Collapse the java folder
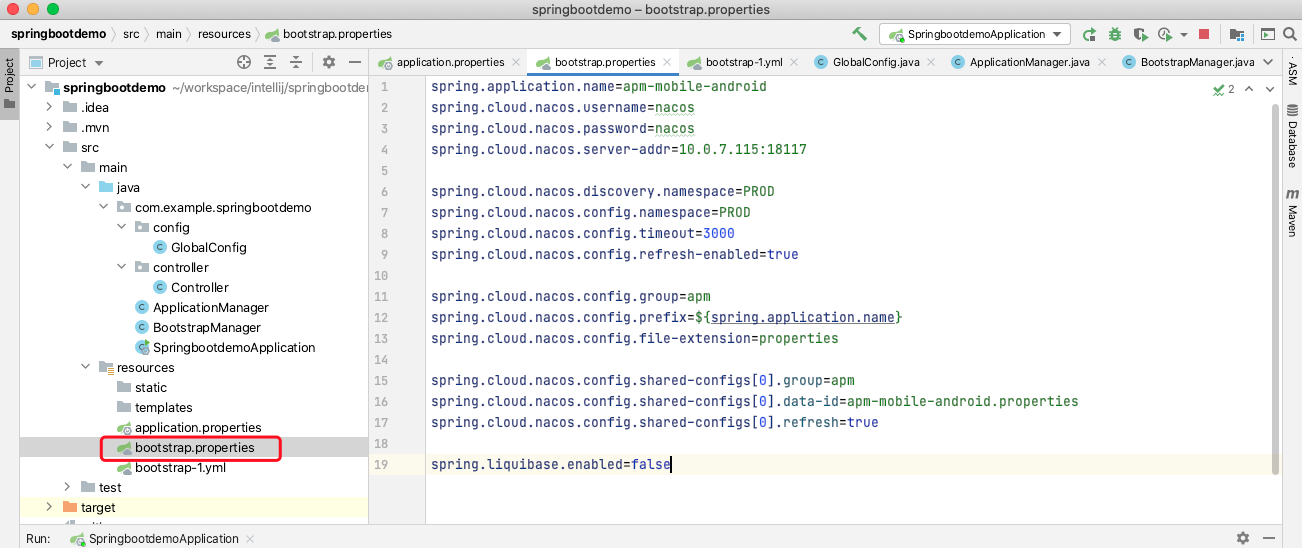 (x=85, y=187)
